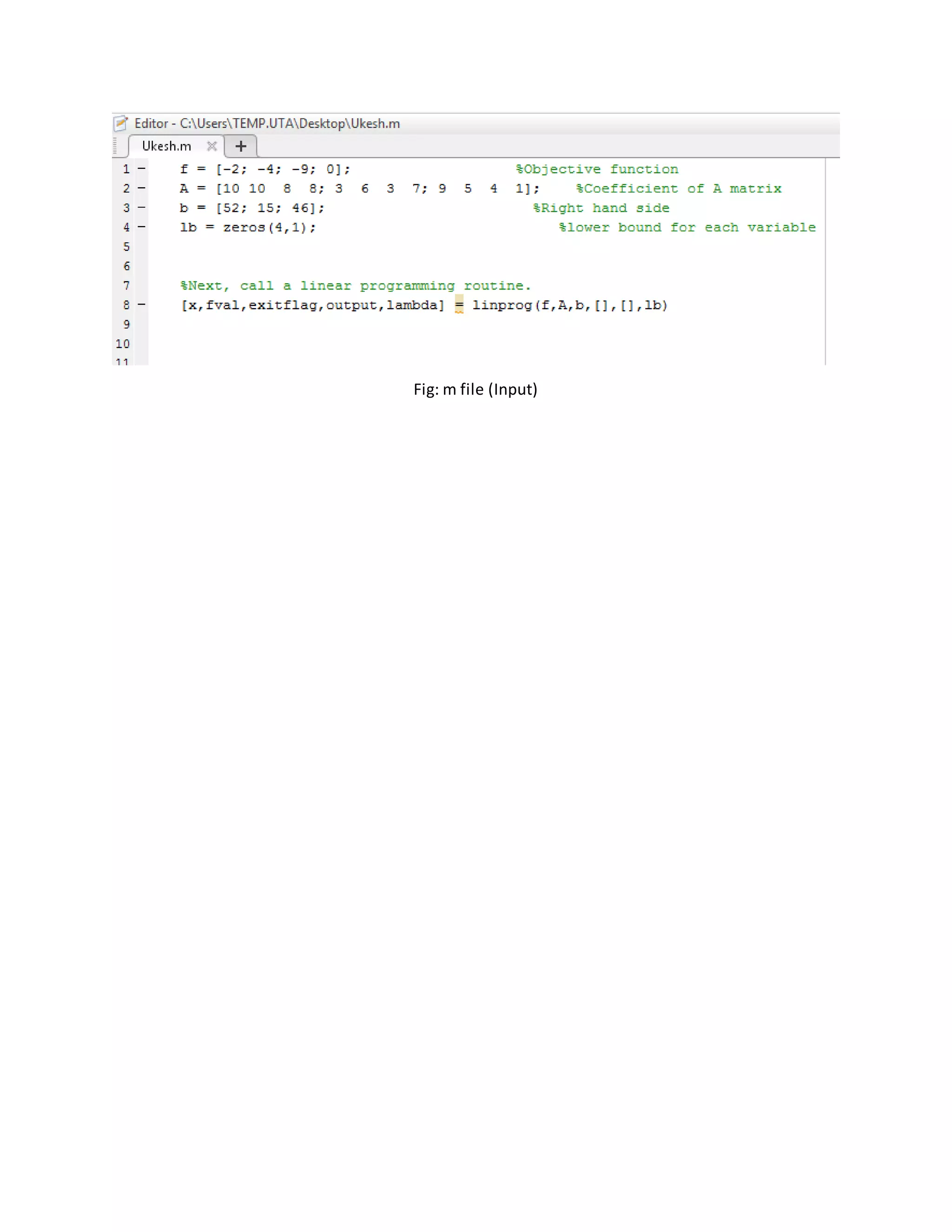Click '%Next, call a linear programming routine.' comment
Image resolution: width=952 pixels, height=1232 pixels.
(356, 286)
